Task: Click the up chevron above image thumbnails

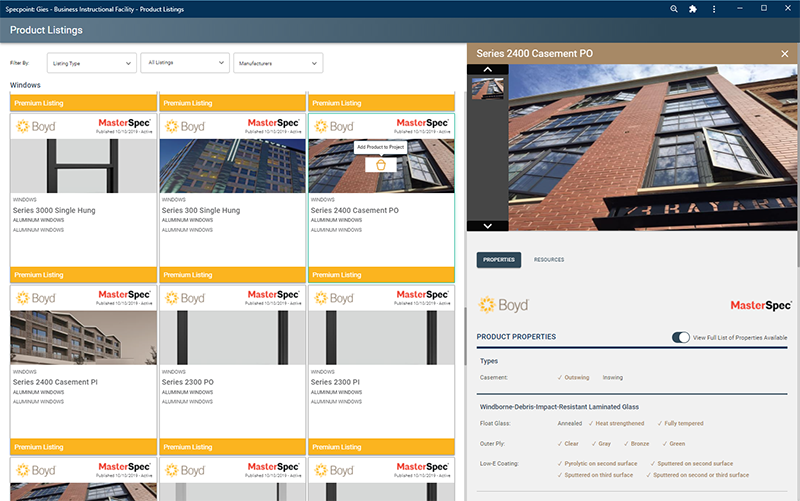Action: coord(487,69)
